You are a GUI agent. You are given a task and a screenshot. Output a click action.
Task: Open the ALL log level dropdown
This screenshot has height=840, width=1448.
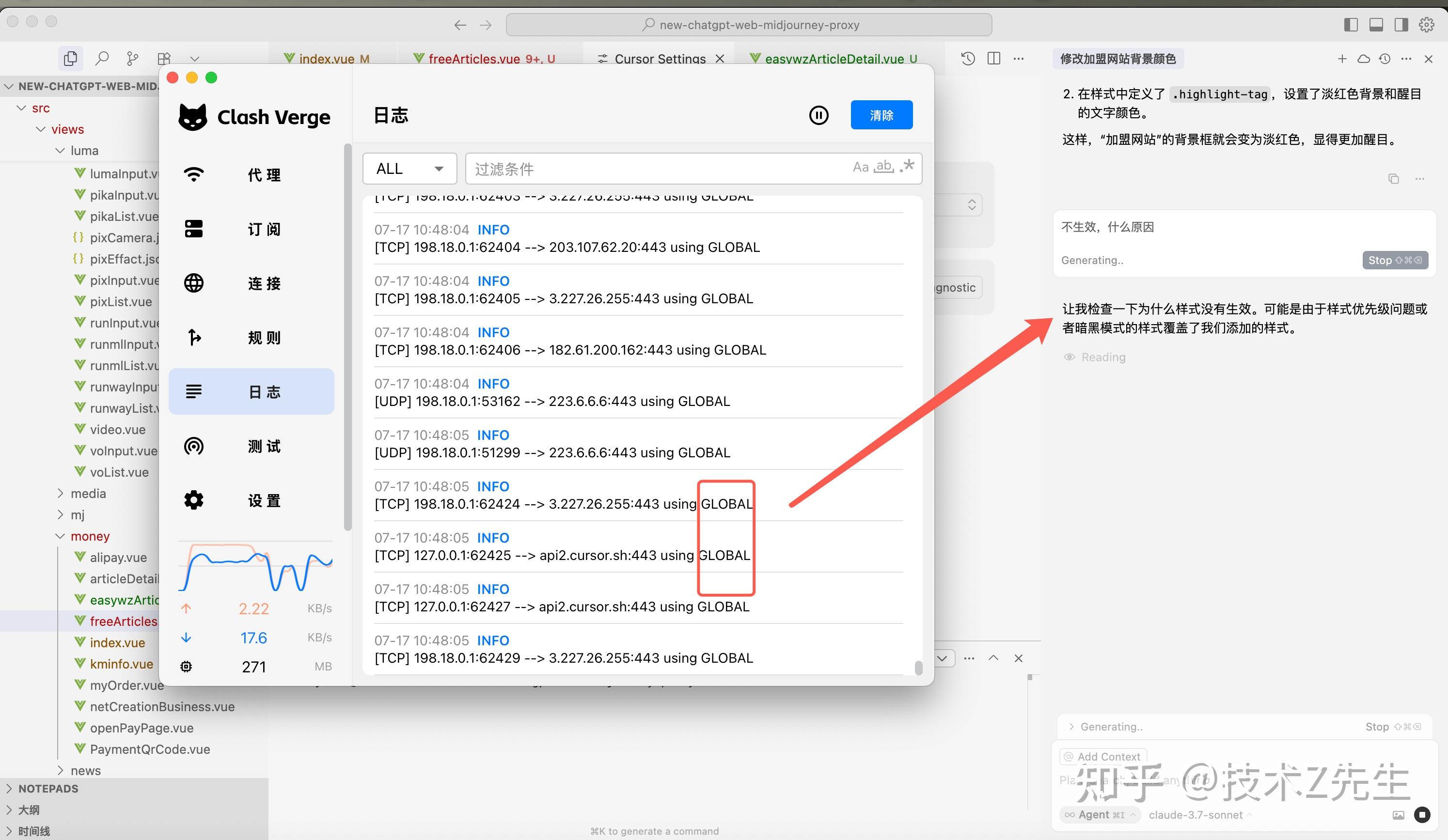click(x=409, y=169)
